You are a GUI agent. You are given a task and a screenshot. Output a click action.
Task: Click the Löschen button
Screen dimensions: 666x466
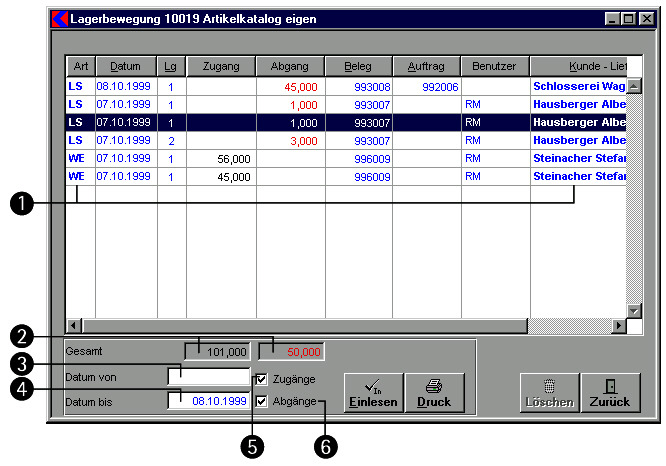[550, 393]
